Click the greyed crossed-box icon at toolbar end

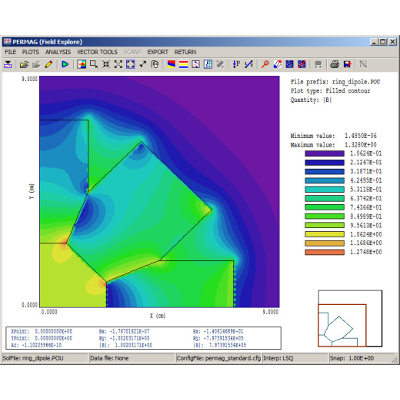click(x=363, y=64)
